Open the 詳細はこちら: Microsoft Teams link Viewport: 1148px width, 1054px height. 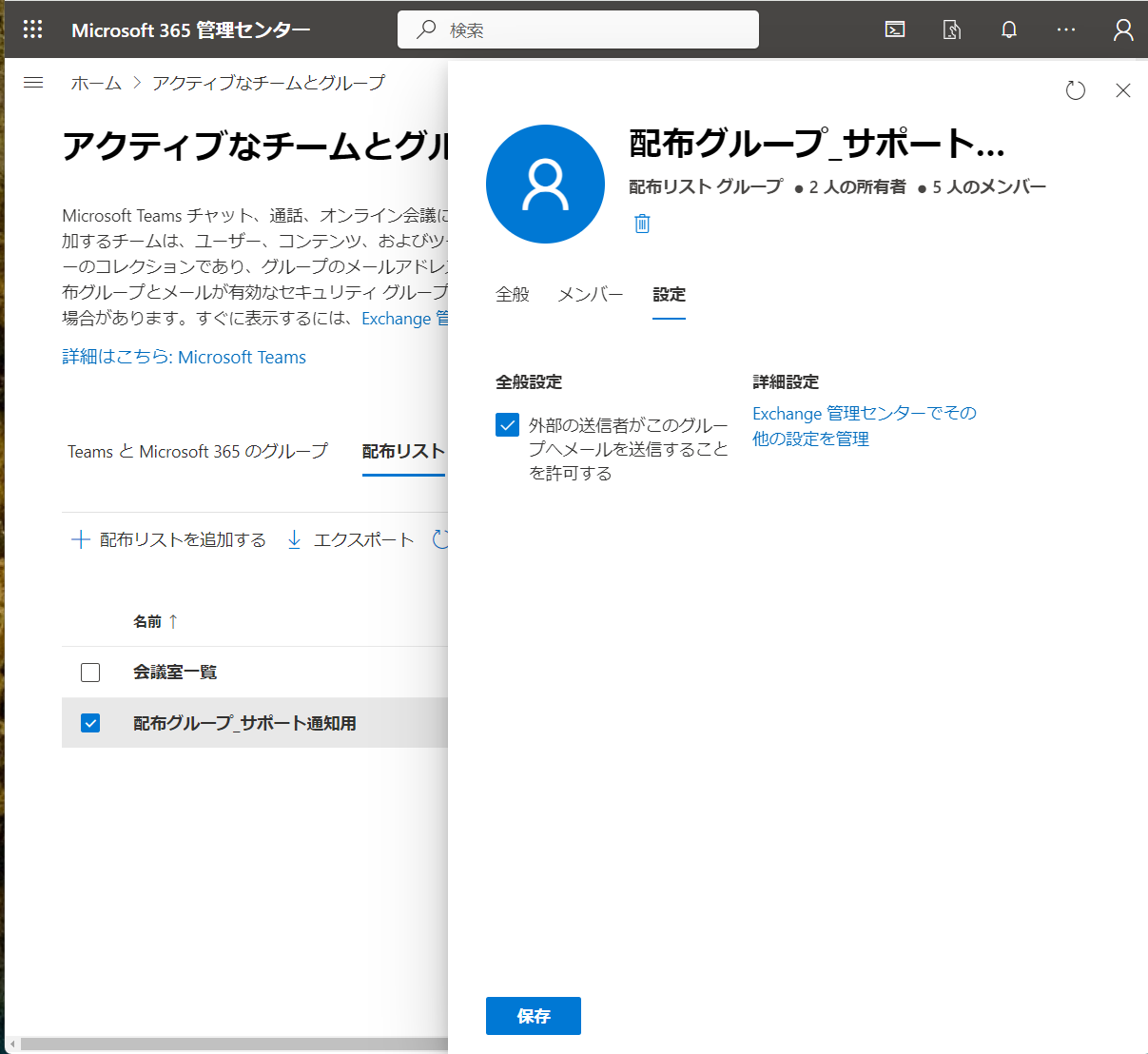[185, 357]
